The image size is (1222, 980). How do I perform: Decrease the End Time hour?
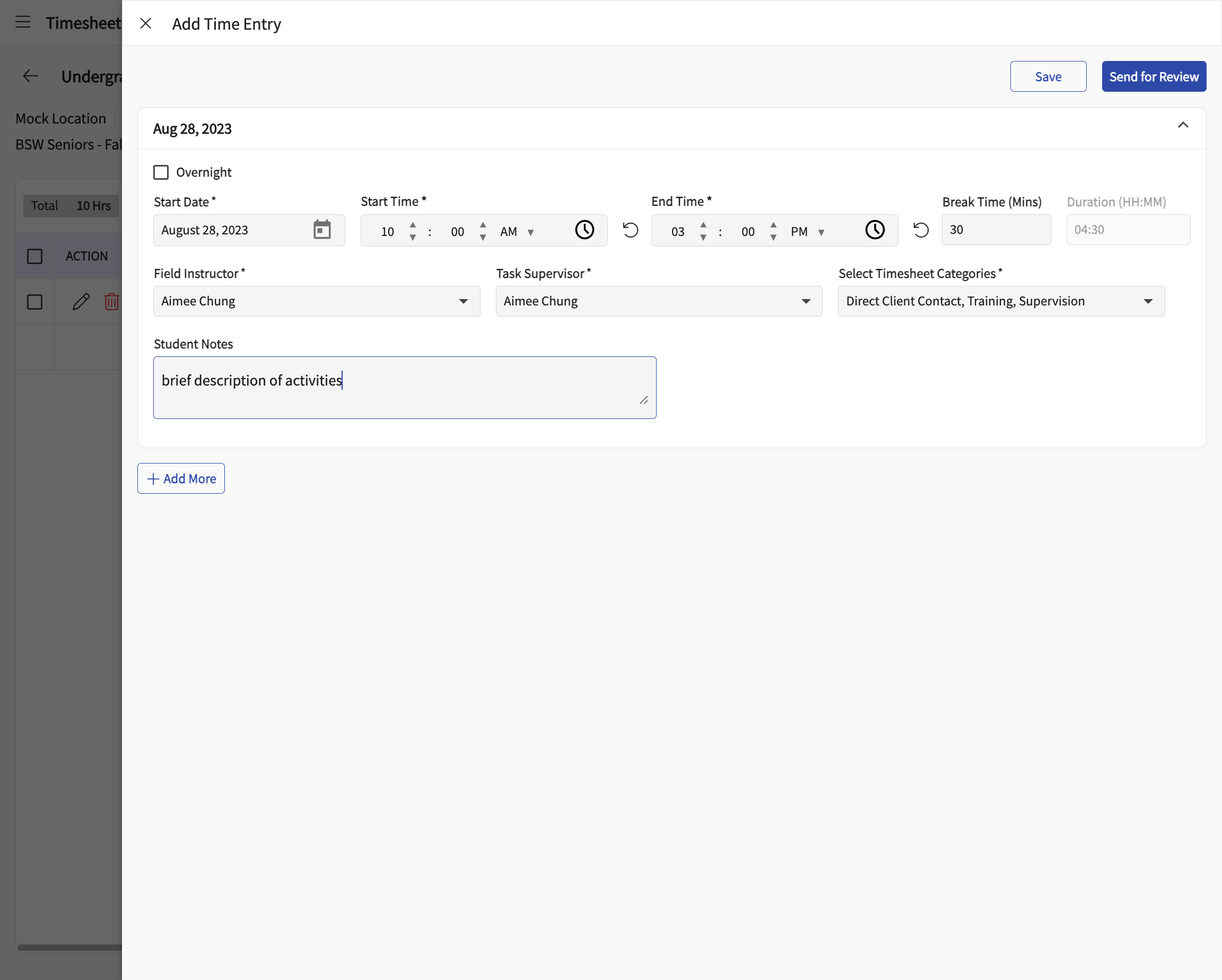(703, 238)
